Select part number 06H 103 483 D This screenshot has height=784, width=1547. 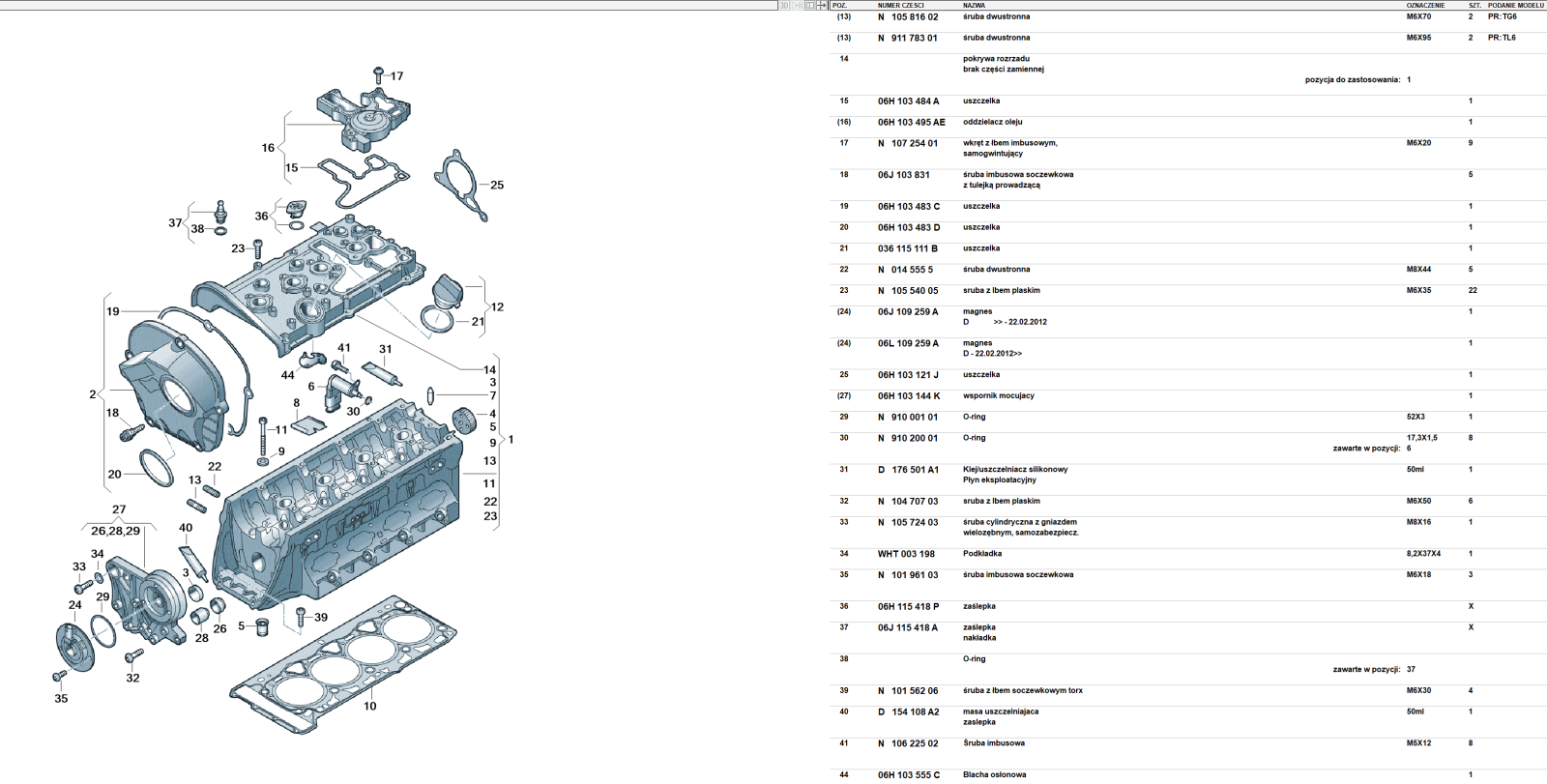[x=908, y=228]
